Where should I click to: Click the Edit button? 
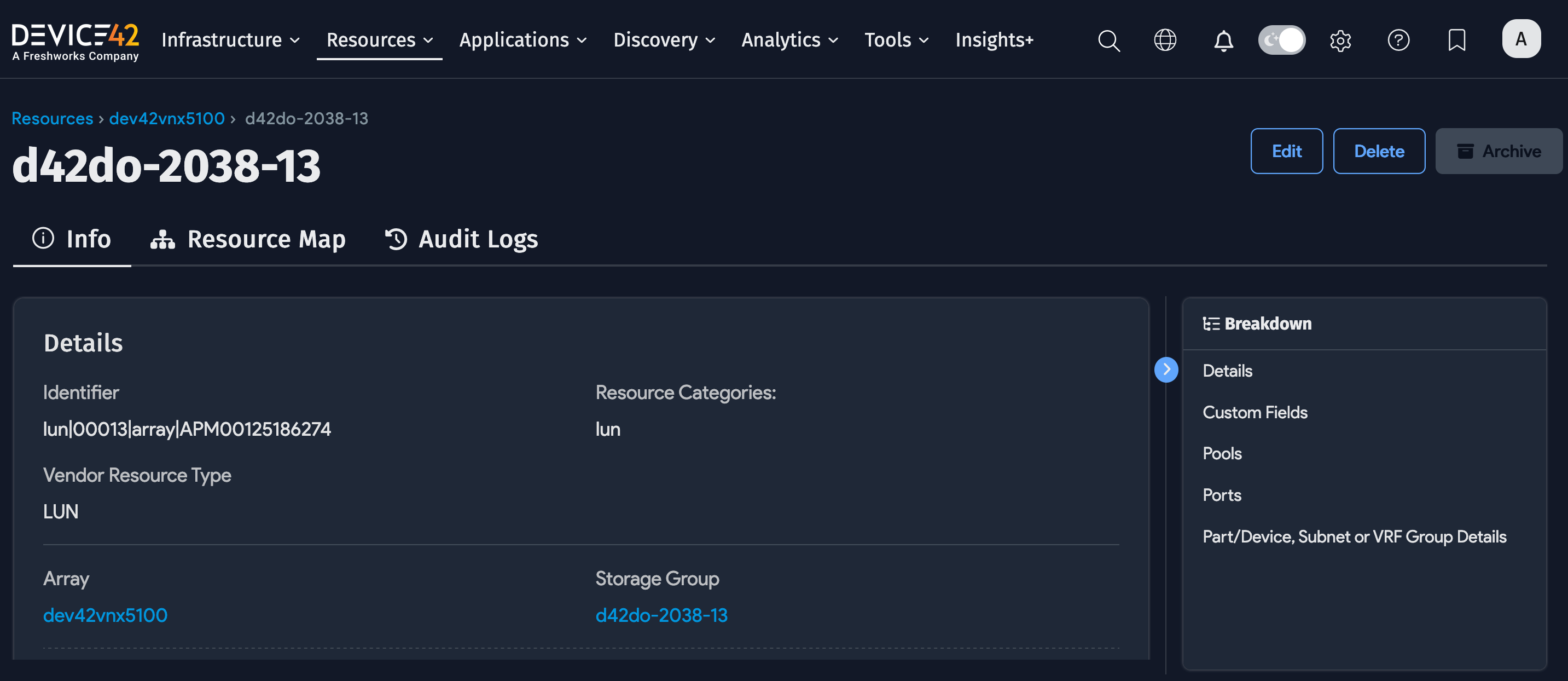coord(1286,151)
